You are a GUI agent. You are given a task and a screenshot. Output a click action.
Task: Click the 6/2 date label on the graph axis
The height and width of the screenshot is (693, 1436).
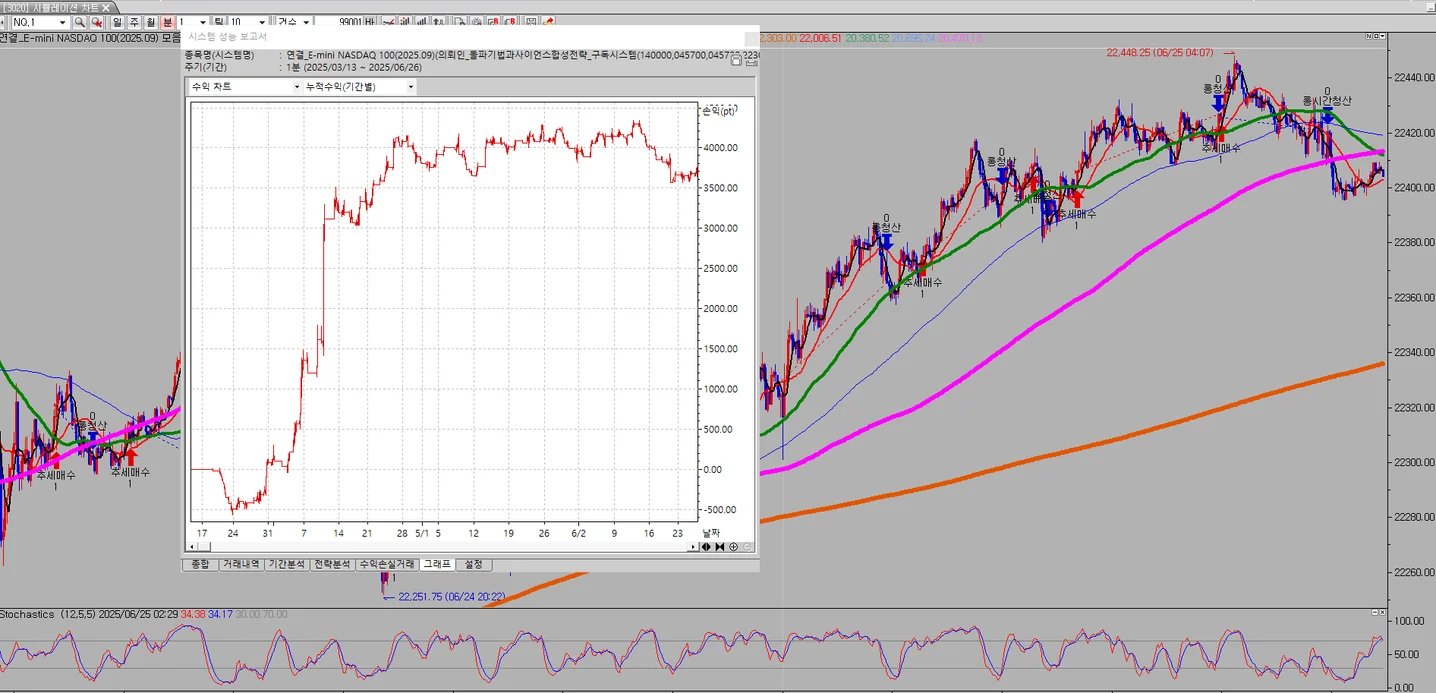pyautogui.click(x=578, y=534)
